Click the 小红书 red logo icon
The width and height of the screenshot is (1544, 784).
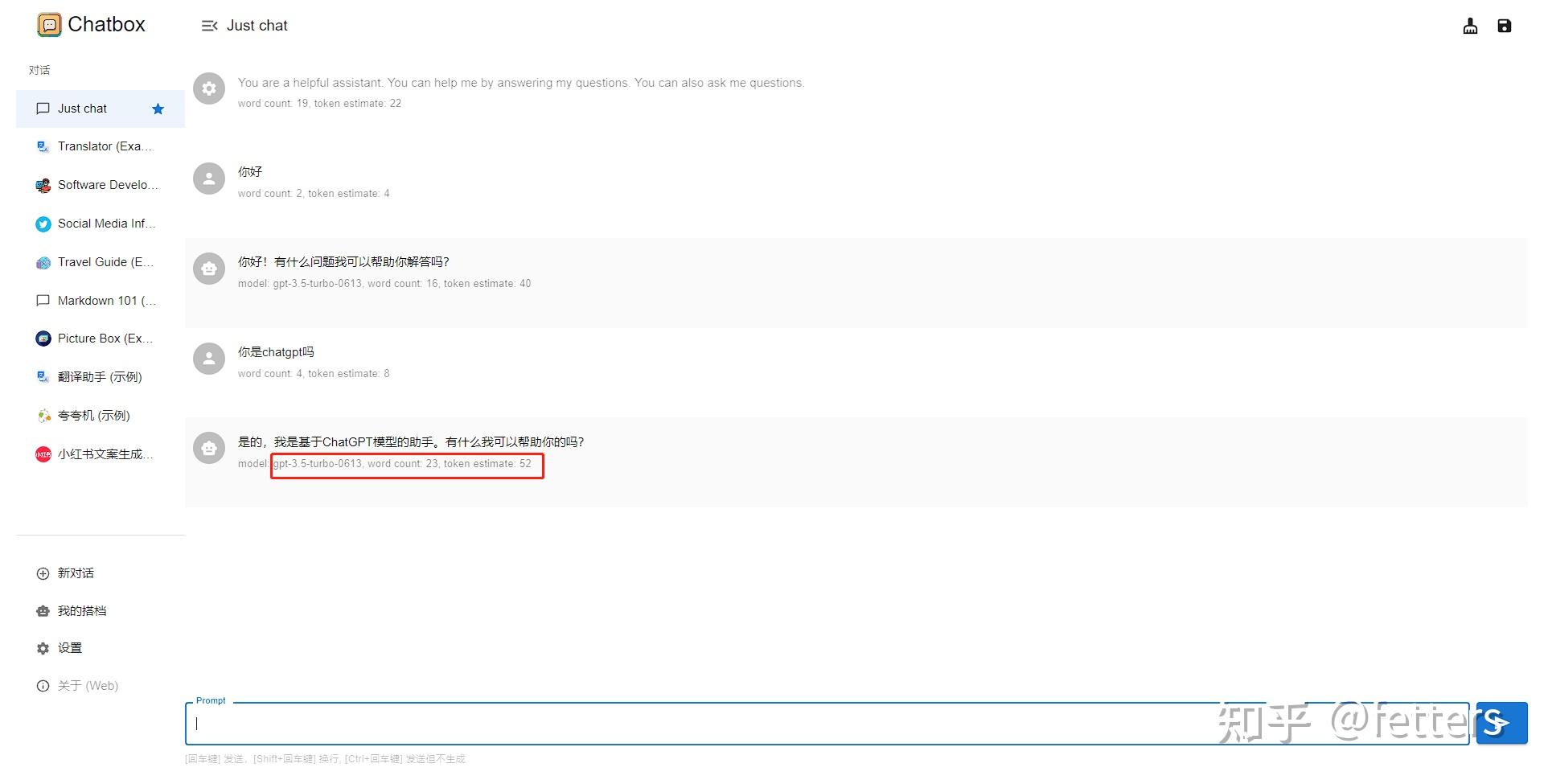point(43,454)
